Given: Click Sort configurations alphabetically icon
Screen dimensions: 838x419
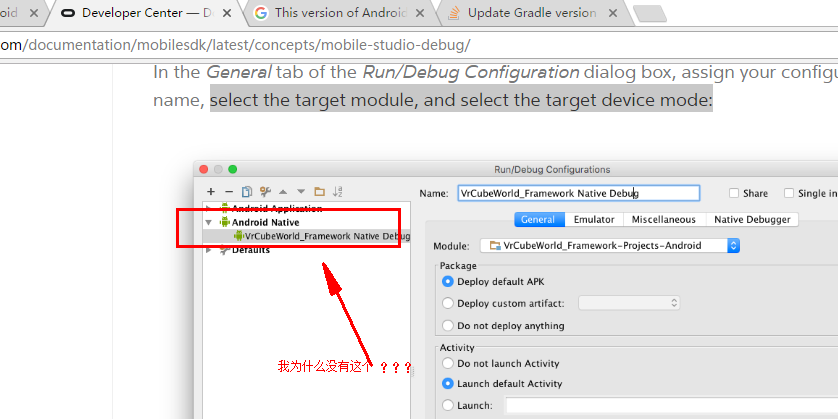Looking at the screenshot, I should point(337,191).
